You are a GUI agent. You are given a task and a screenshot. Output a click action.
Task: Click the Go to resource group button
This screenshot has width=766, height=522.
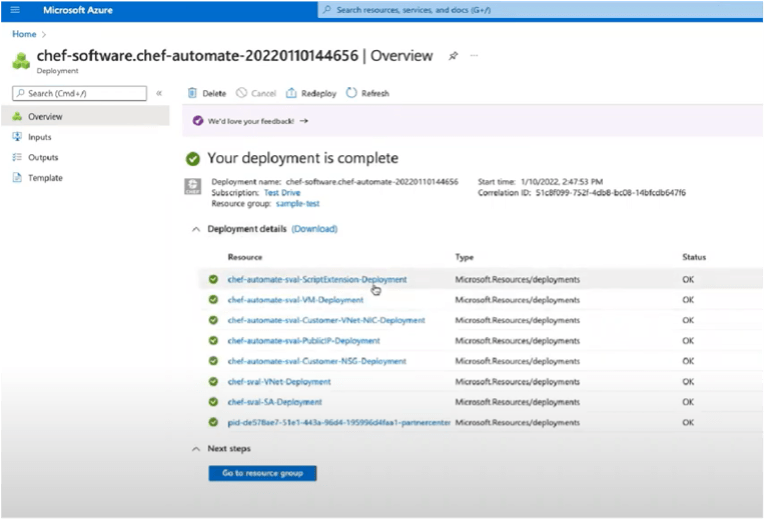262,473
